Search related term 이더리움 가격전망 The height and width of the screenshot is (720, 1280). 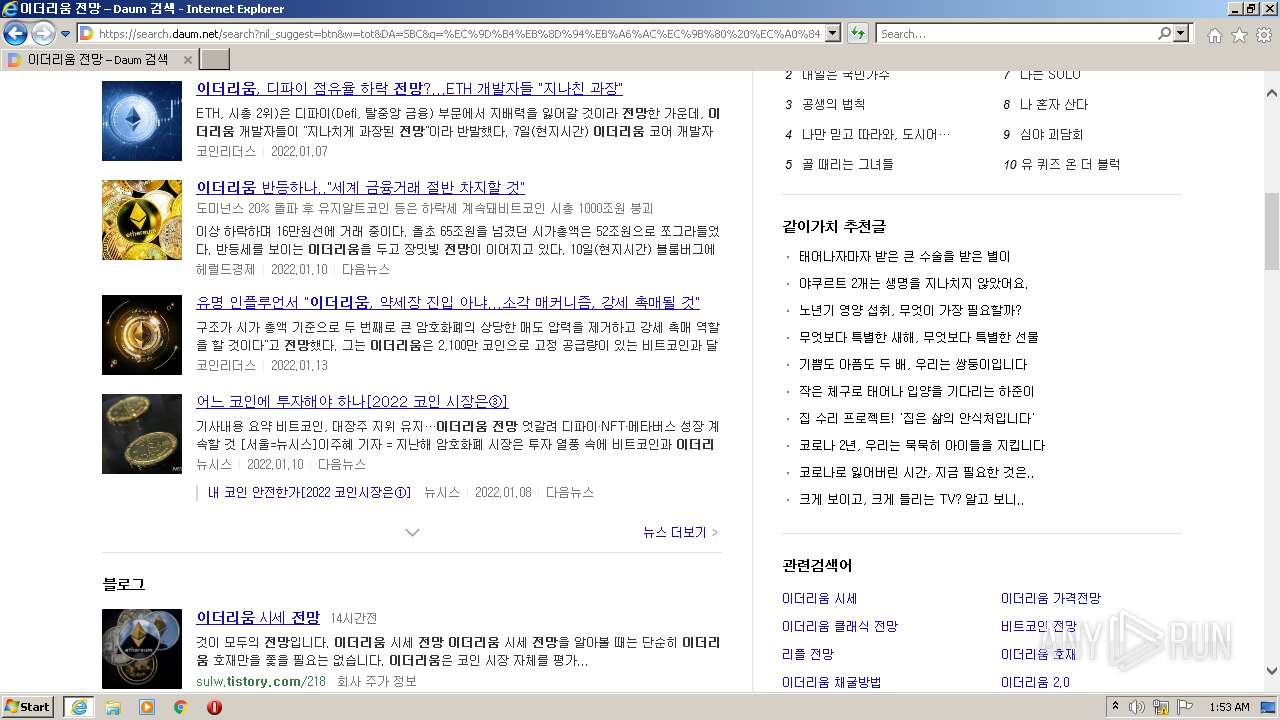point(1051,598)
